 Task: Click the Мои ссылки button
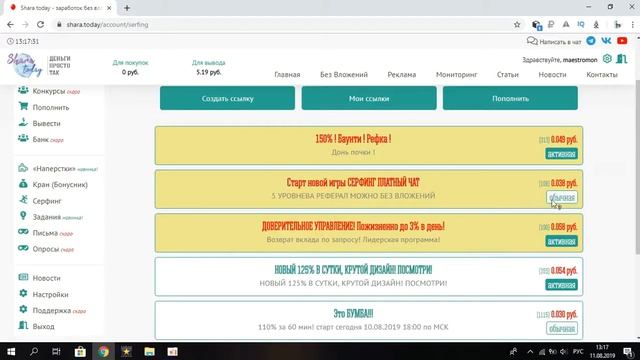tap(369, 98)
